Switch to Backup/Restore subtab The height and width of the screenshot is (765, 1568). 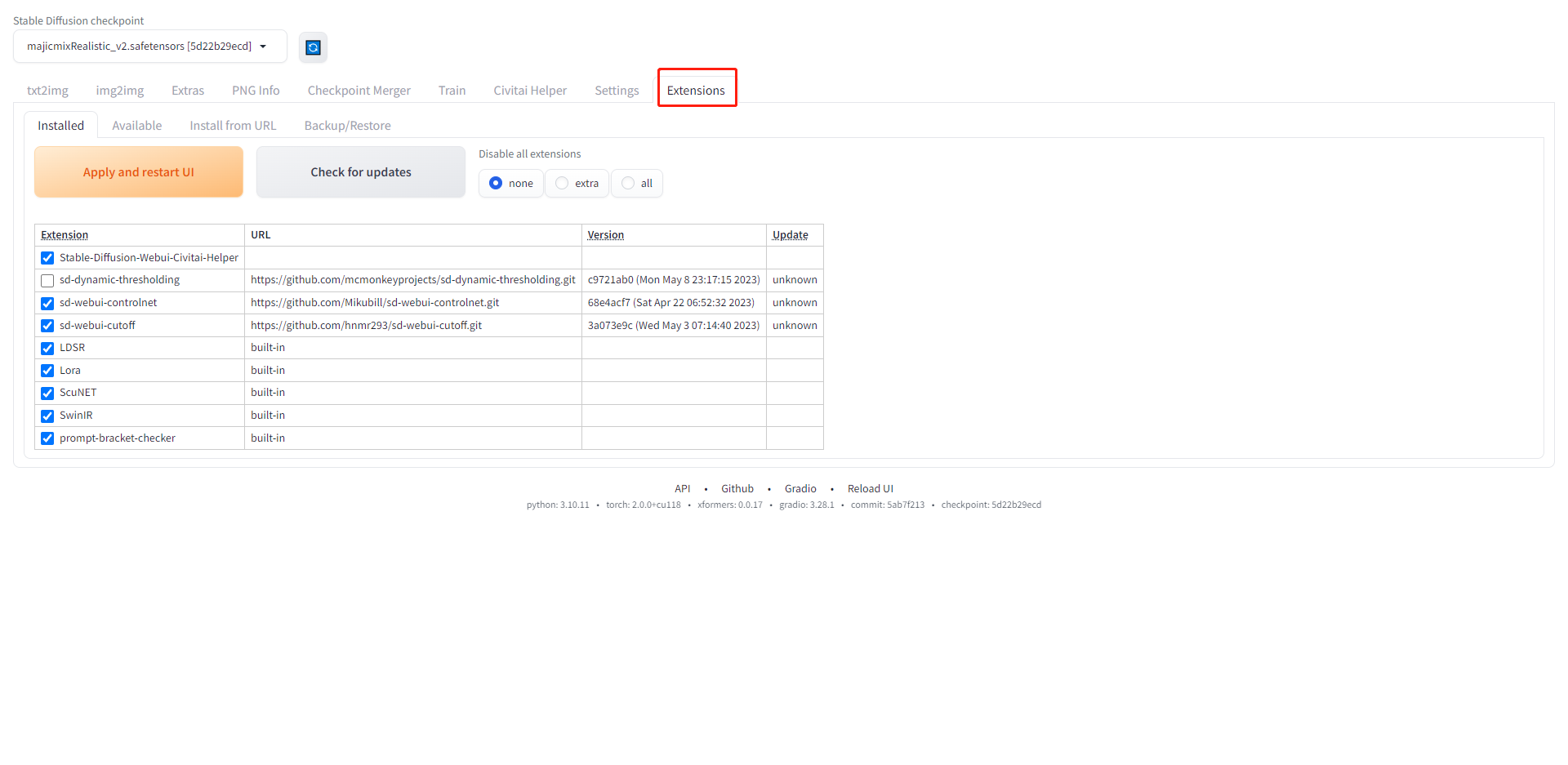347,126
